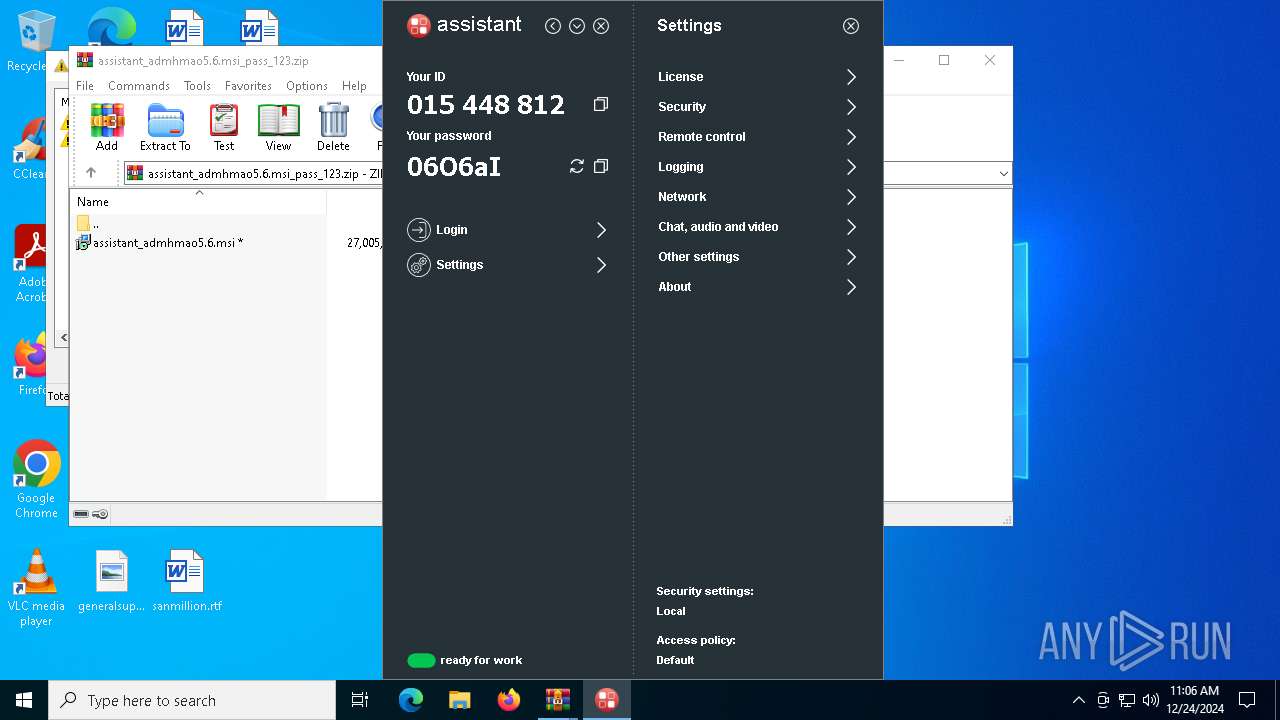
Task: Copy the assistant ID number
Action: tap(600, 104)
